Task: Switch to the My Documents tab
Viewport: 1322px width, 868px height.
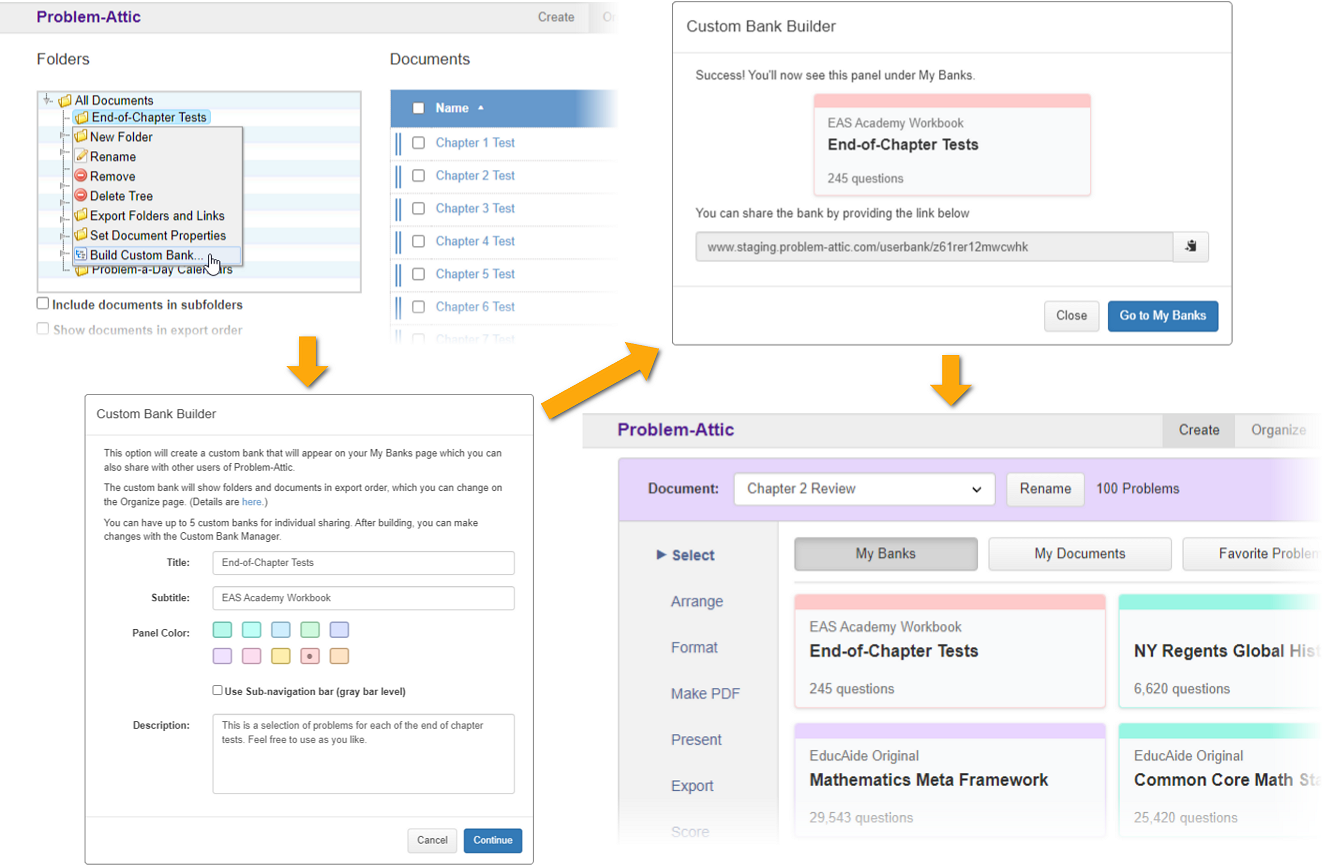Action: coord(1079,554)
